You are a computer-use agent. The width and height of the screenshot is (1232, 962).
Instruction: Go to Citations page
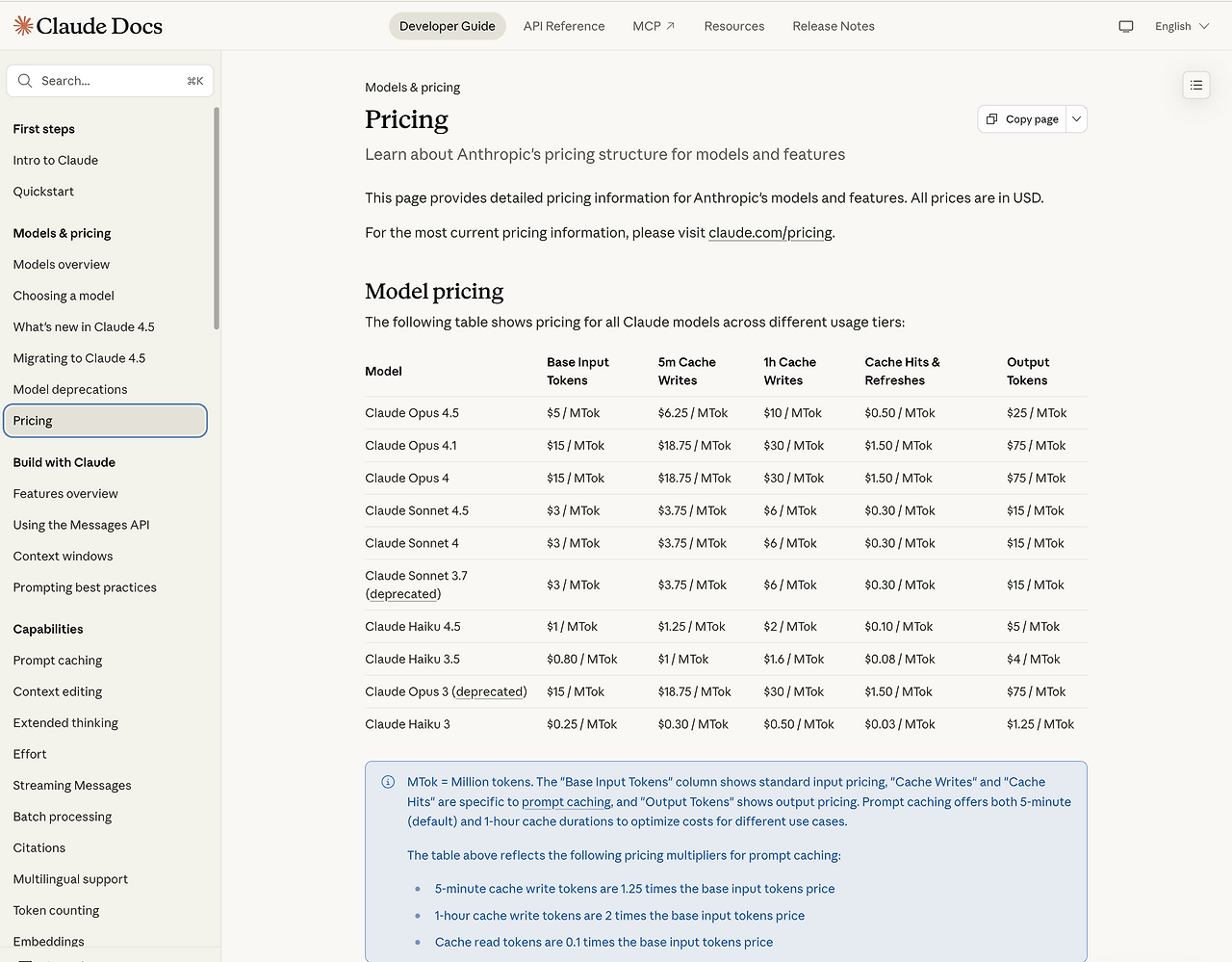pos(39,848)
